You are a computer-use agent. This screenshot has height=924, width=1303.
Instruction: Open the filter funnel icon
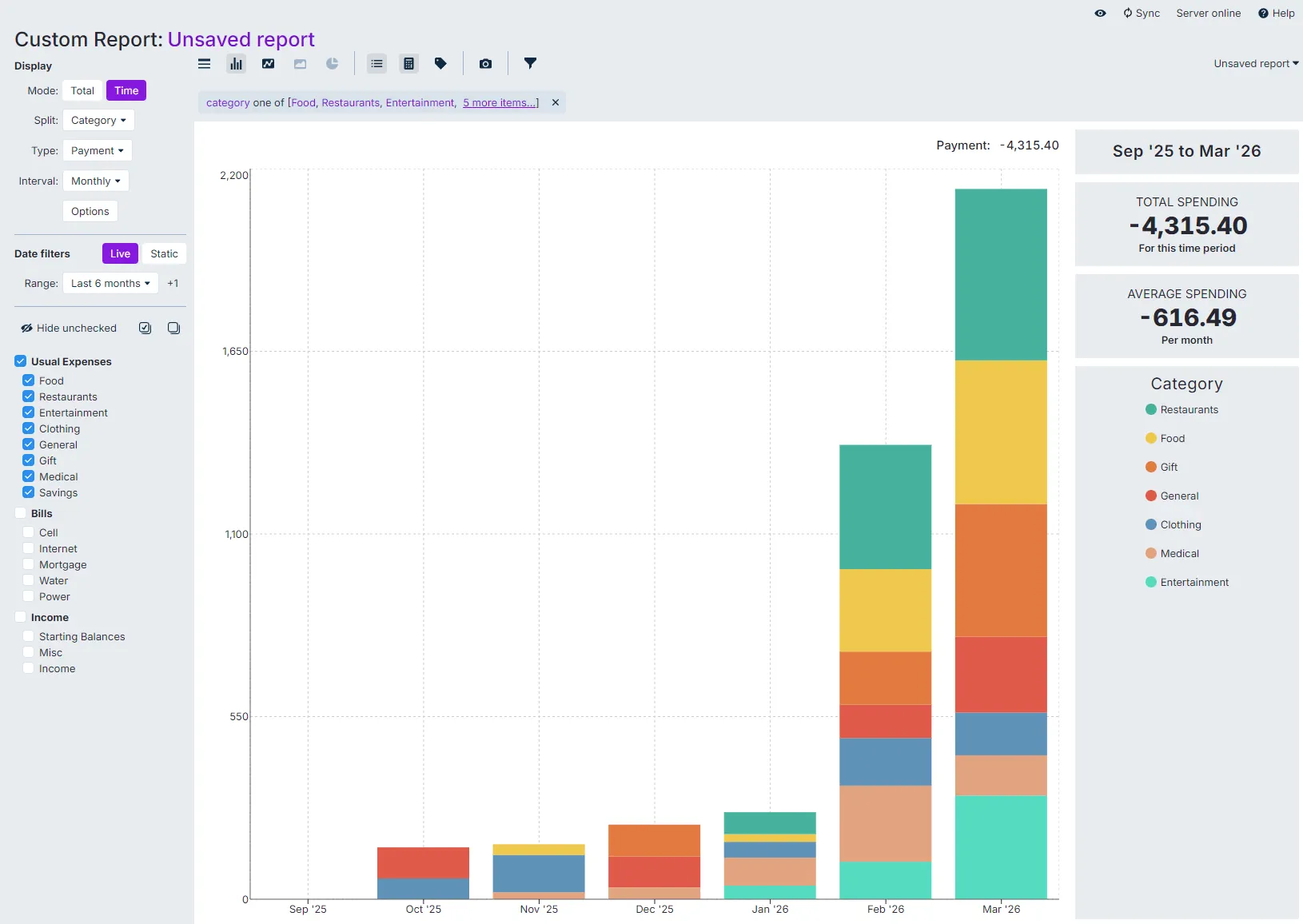[x=530, y=63]
